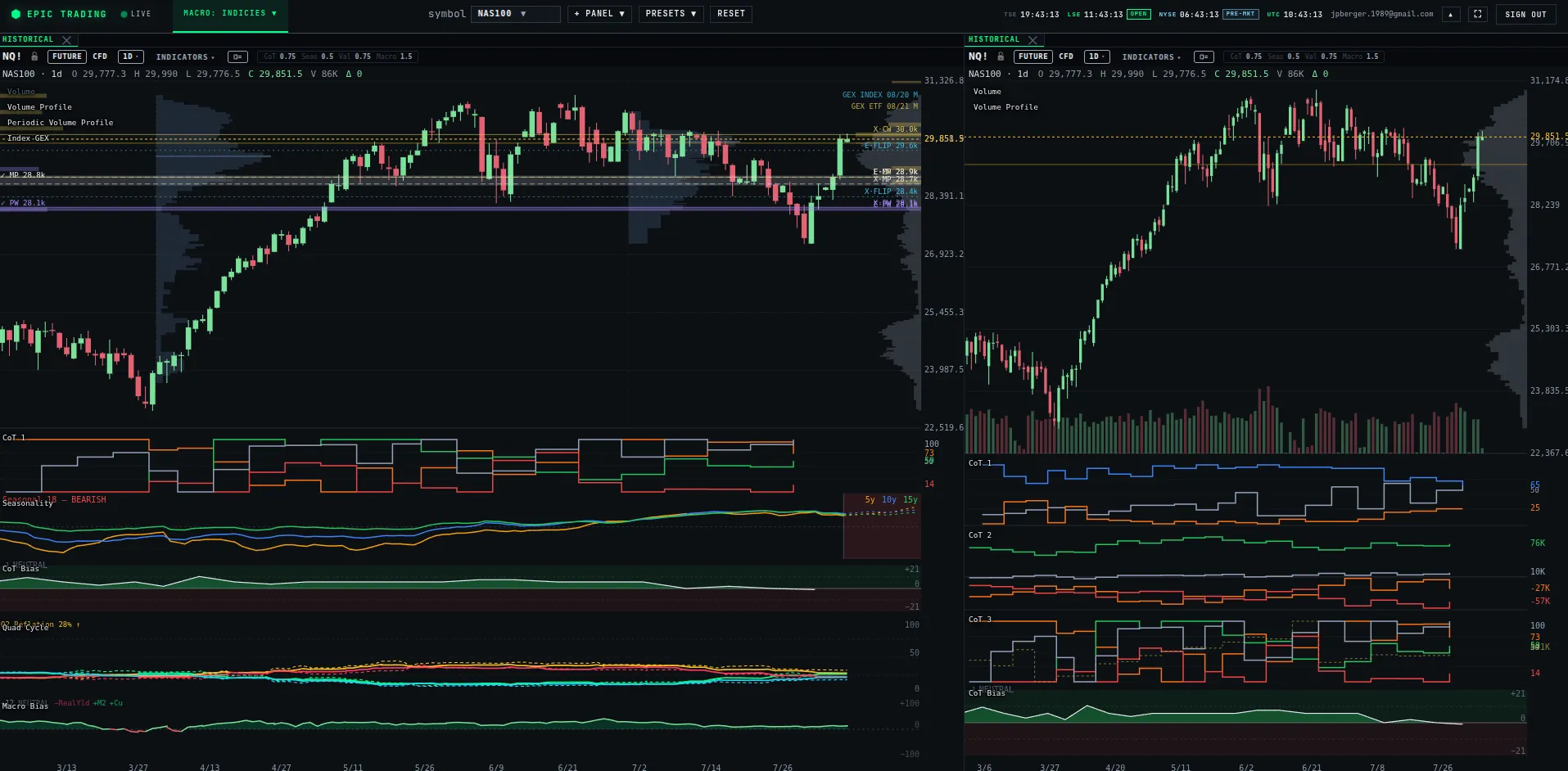Toggle the lock icon in right chart panel

(x=1001, y=56)
